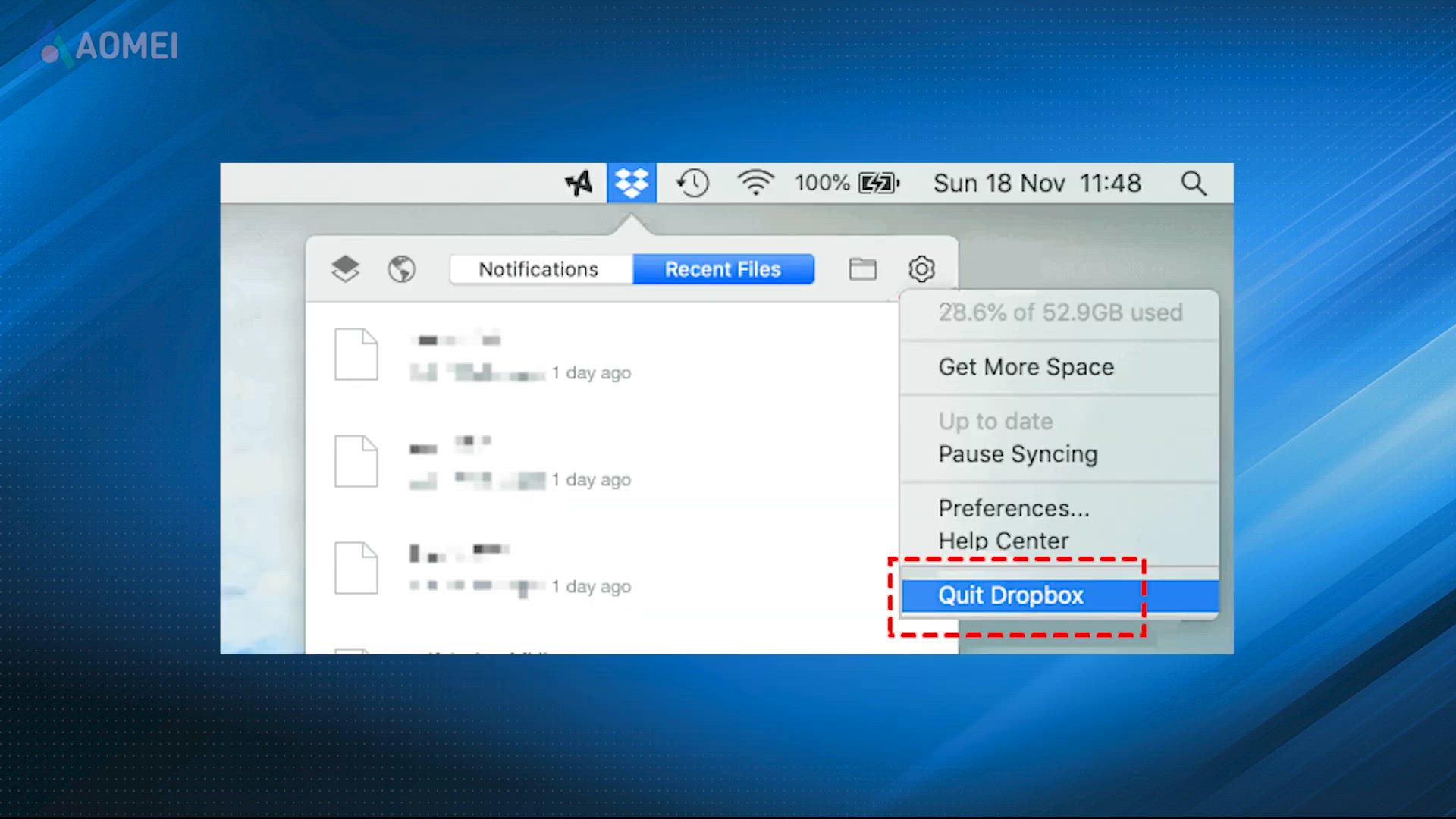
Task: Open Preferences... from the menu
Action: click(1059, 508)
